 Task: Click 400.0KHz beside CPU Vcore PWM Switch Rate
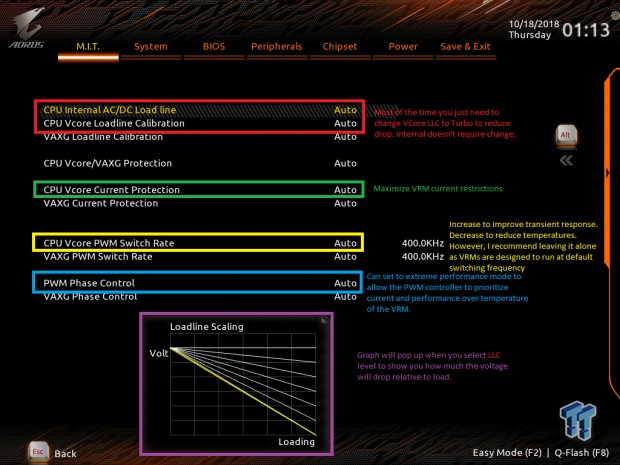click(423, 243)
